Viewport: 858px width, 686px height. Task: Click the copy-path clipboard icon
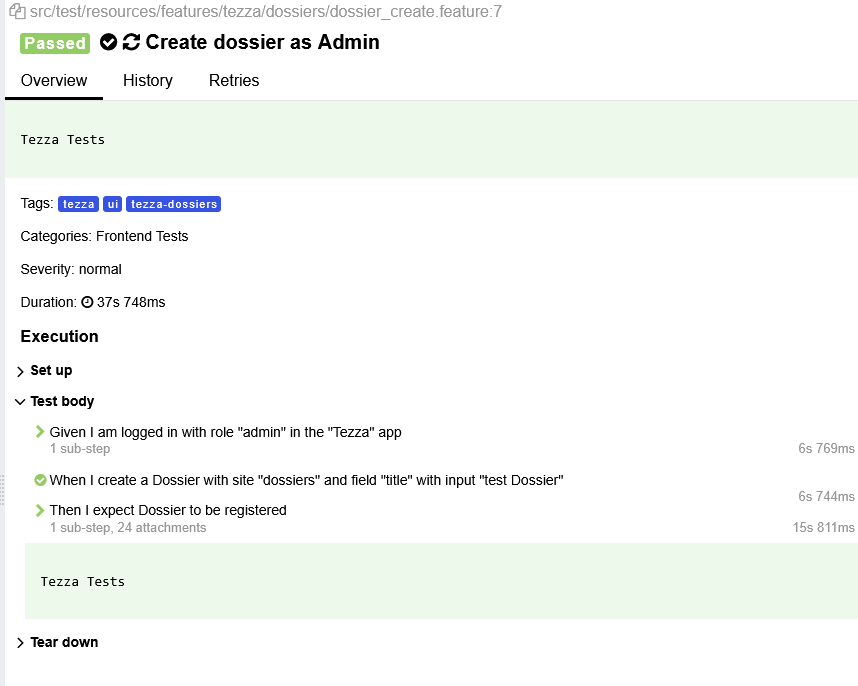[x=18, y=11]
